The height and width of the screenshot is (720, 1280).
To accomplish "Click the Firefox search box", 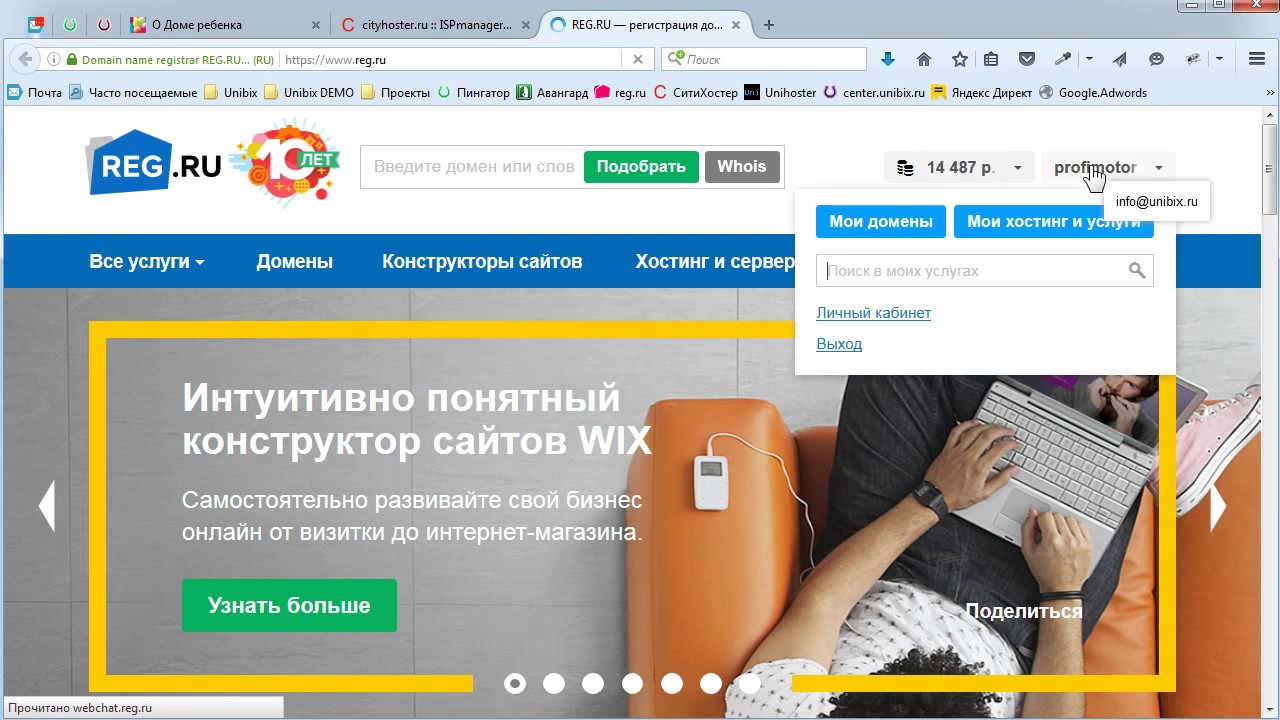I will (764, 59).
